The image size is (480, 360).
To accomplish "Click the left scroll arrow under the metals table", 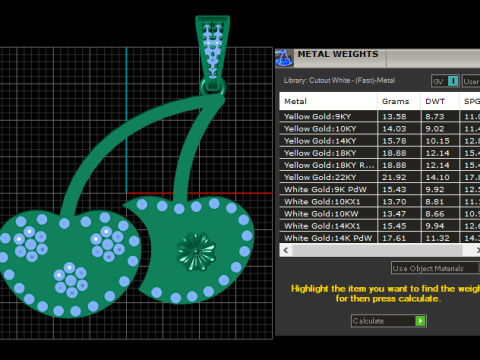I will (x=286, y=250).
